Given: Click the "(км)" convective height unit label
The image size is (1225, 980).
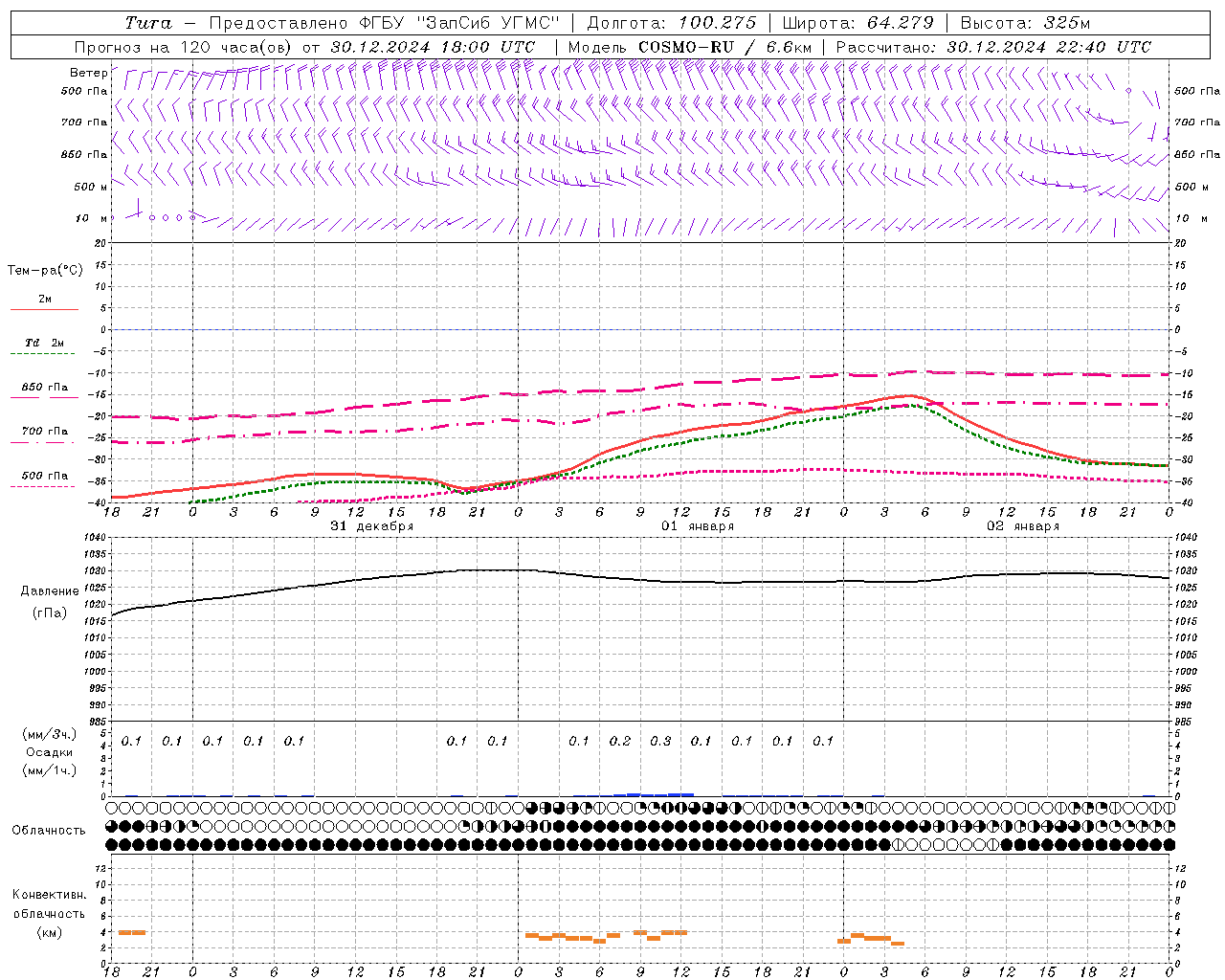Looking at the screenshot, I should [x=50, y=932].
